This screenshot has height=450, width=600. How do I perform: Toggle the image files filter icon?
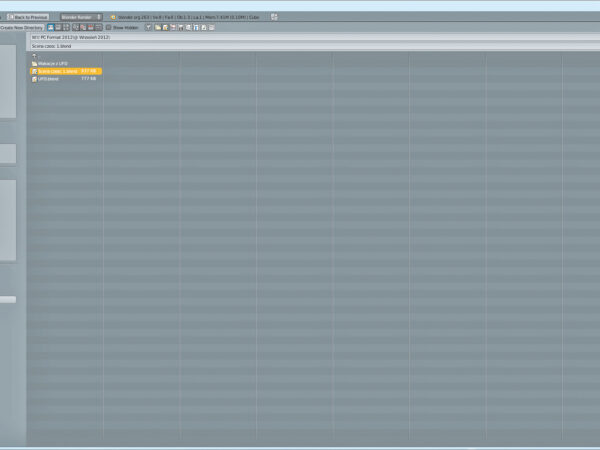pos(173,28)
